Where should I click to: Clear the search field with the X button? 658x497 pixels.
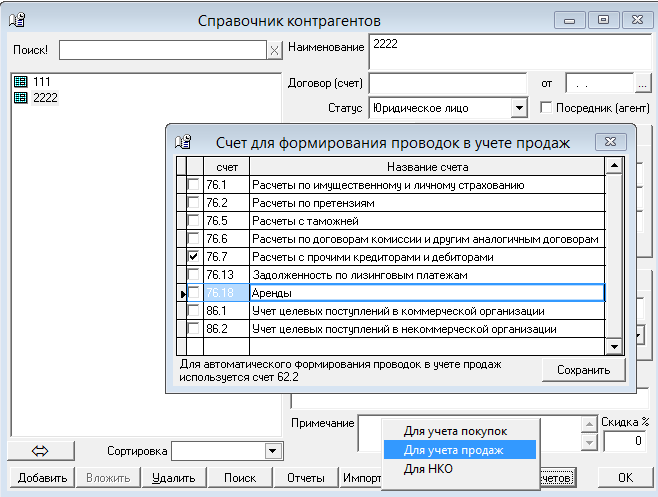[x=274, y=50]
